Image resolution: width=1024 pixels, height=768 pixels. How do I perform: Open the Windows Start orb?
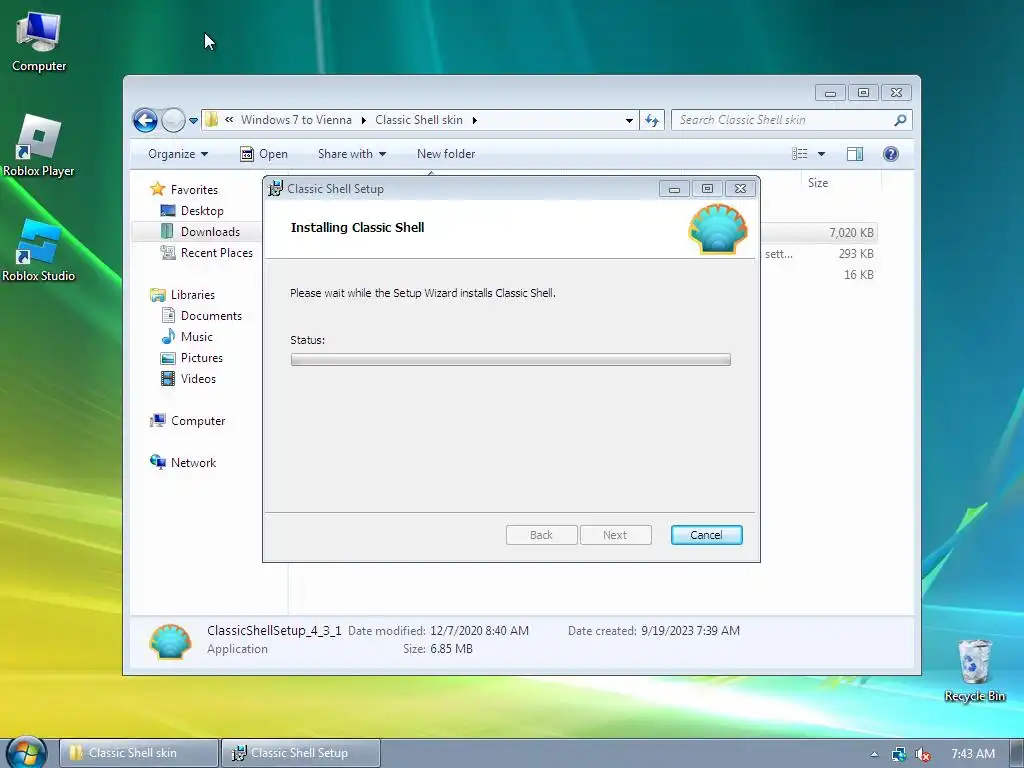coord(27,751)
